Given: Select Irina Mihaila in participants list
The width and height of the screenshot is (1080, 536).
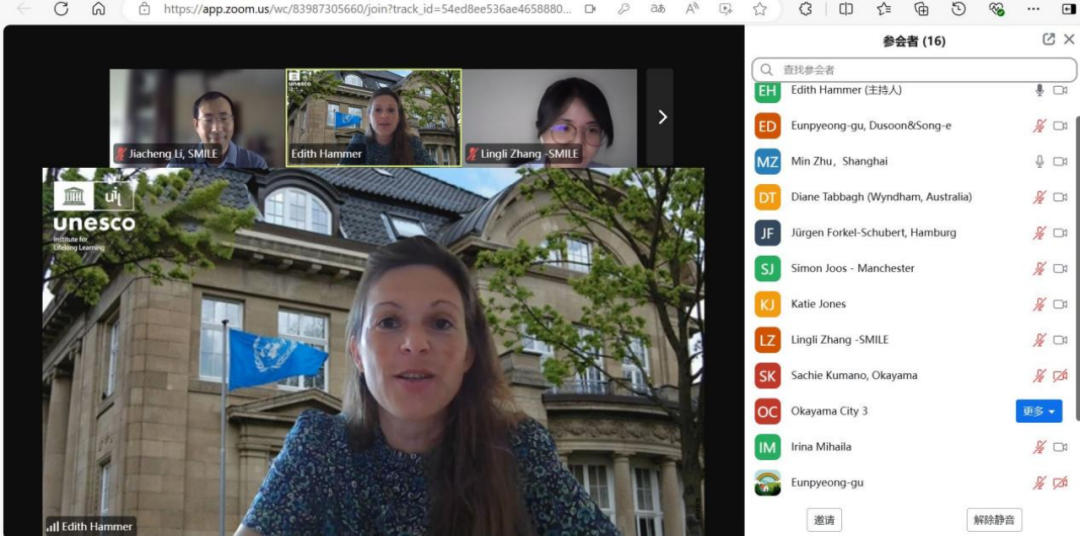Looking at the screenshot, I should pos(821,447).
